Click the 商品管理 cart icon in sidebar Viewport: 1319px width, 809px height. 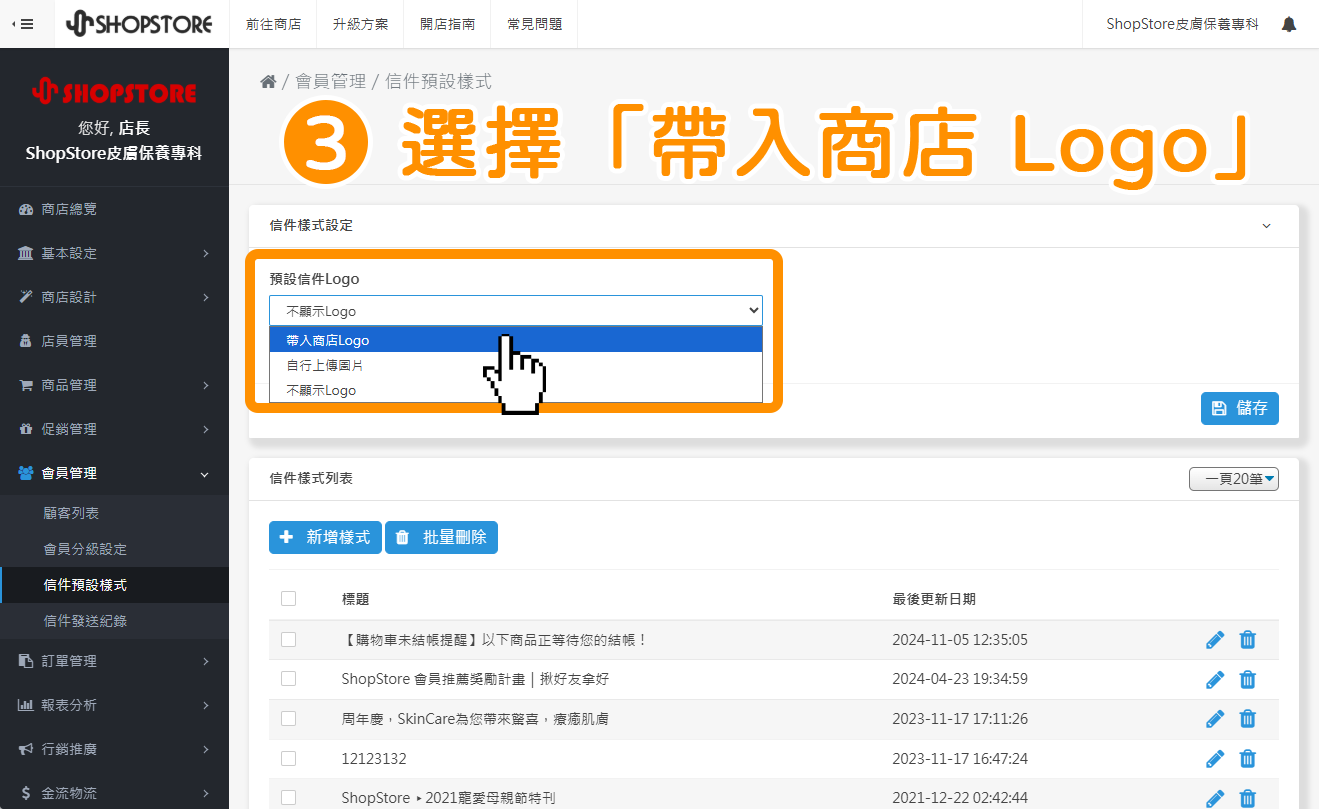click(x=25, y=384)
